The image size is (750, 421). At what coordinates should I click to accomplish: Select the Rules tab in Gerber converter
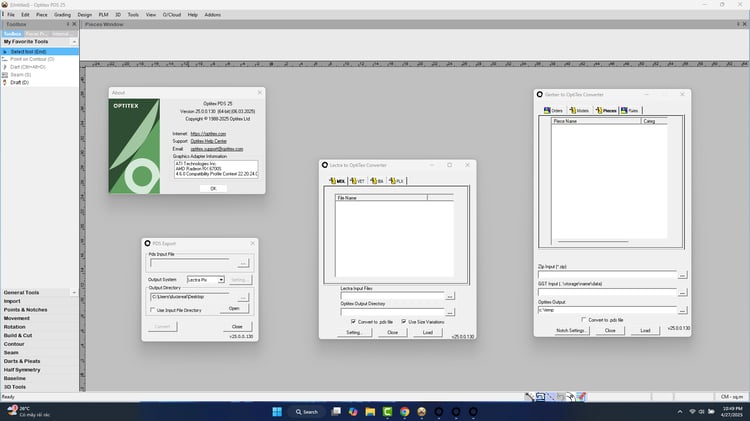pyautogui.click(x=629, y=111)
